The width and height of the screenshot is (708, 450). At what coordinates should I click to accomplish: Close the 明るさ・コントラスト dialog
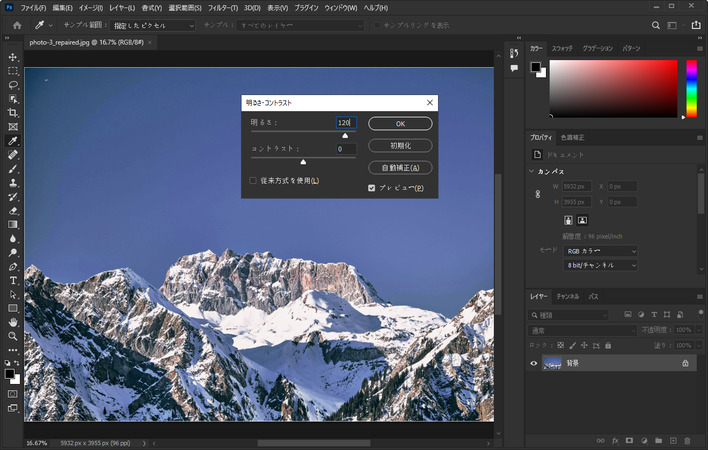click(x=430, y=103)
